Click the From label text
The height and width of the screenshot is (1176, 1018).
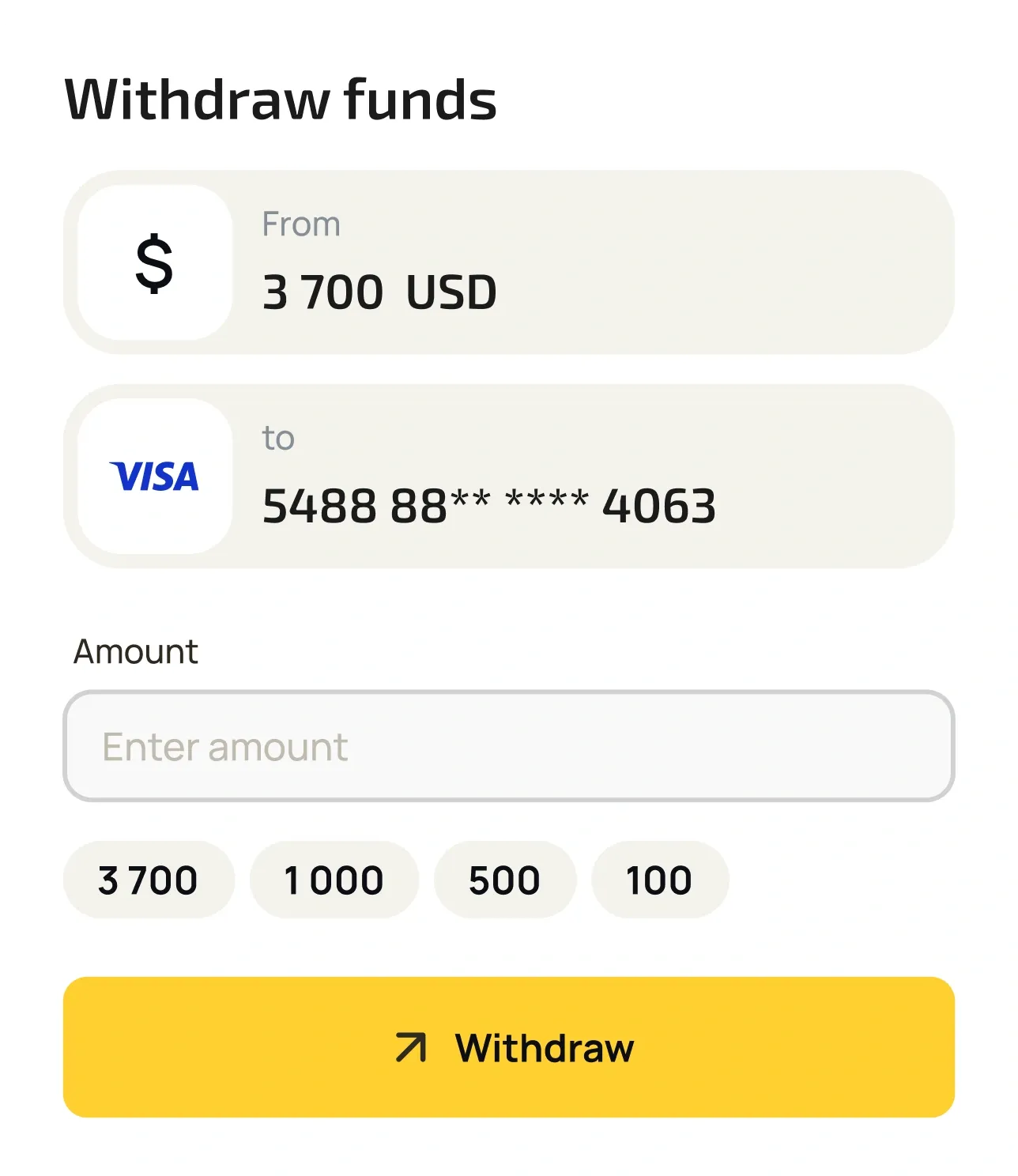[x=301, y=224]
